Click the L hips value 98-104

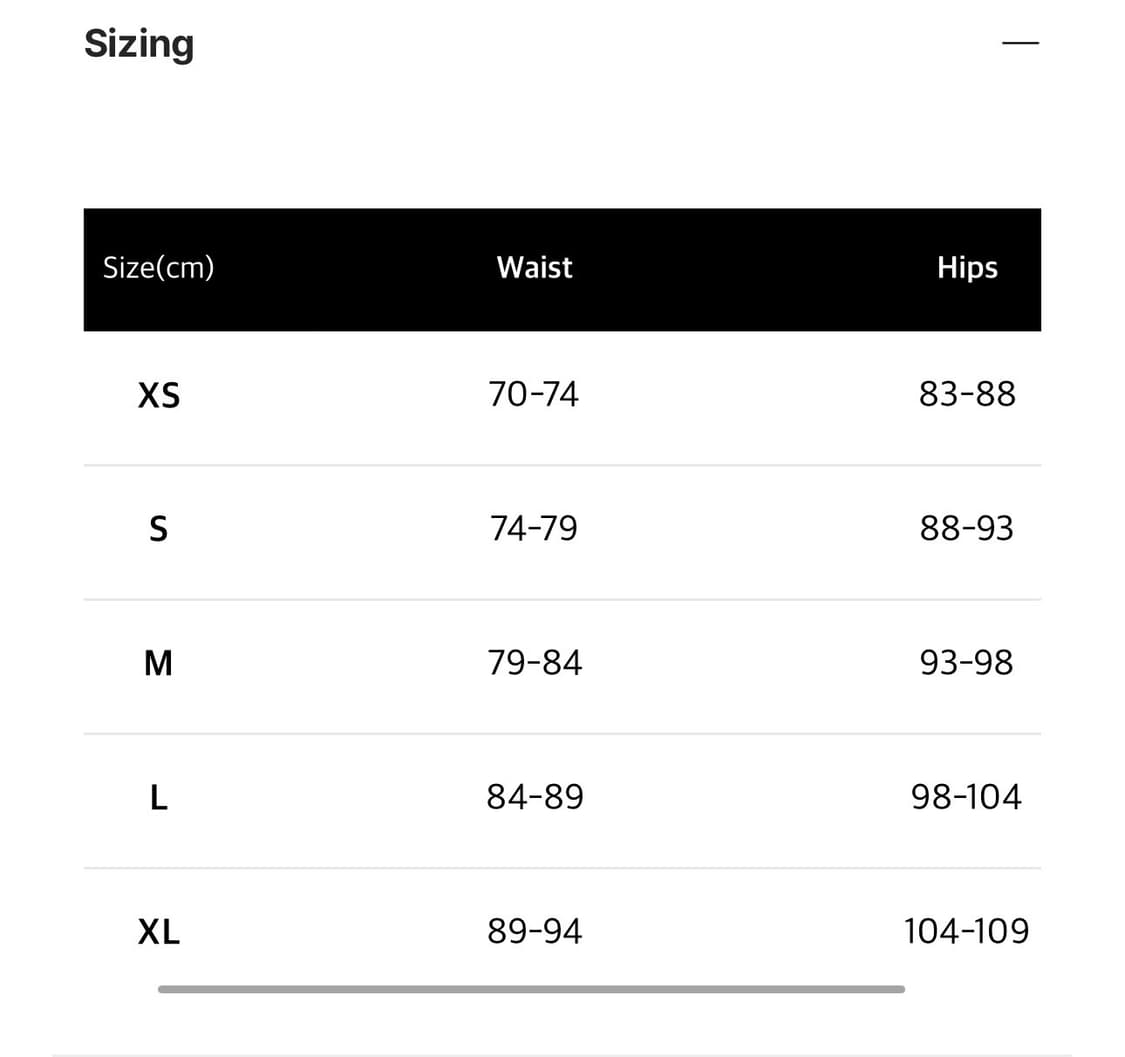click(967, 797)
